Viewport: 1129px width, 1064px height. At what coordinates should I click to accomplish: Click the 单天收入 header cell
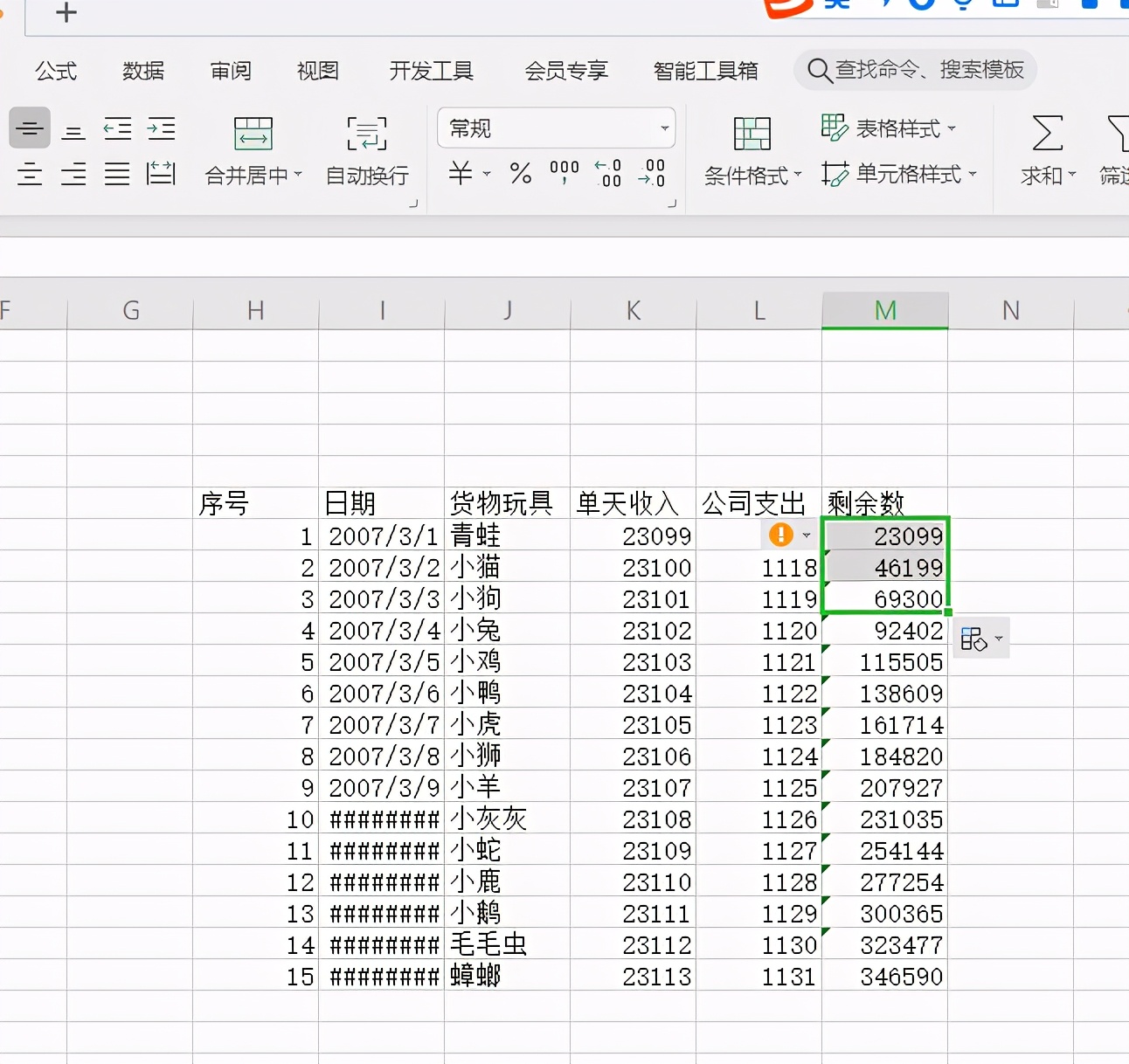coord(634,503)
